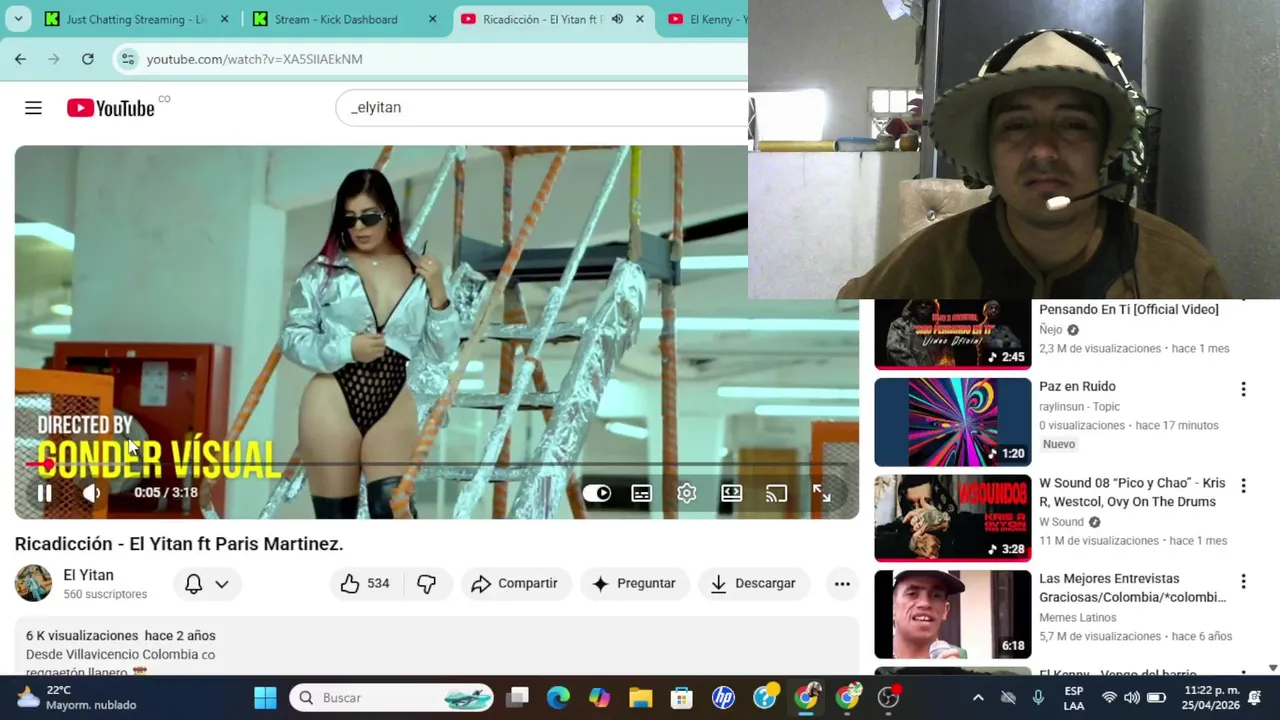Open the Windows Start menu
1280x720 pixels.
point(265,698)
